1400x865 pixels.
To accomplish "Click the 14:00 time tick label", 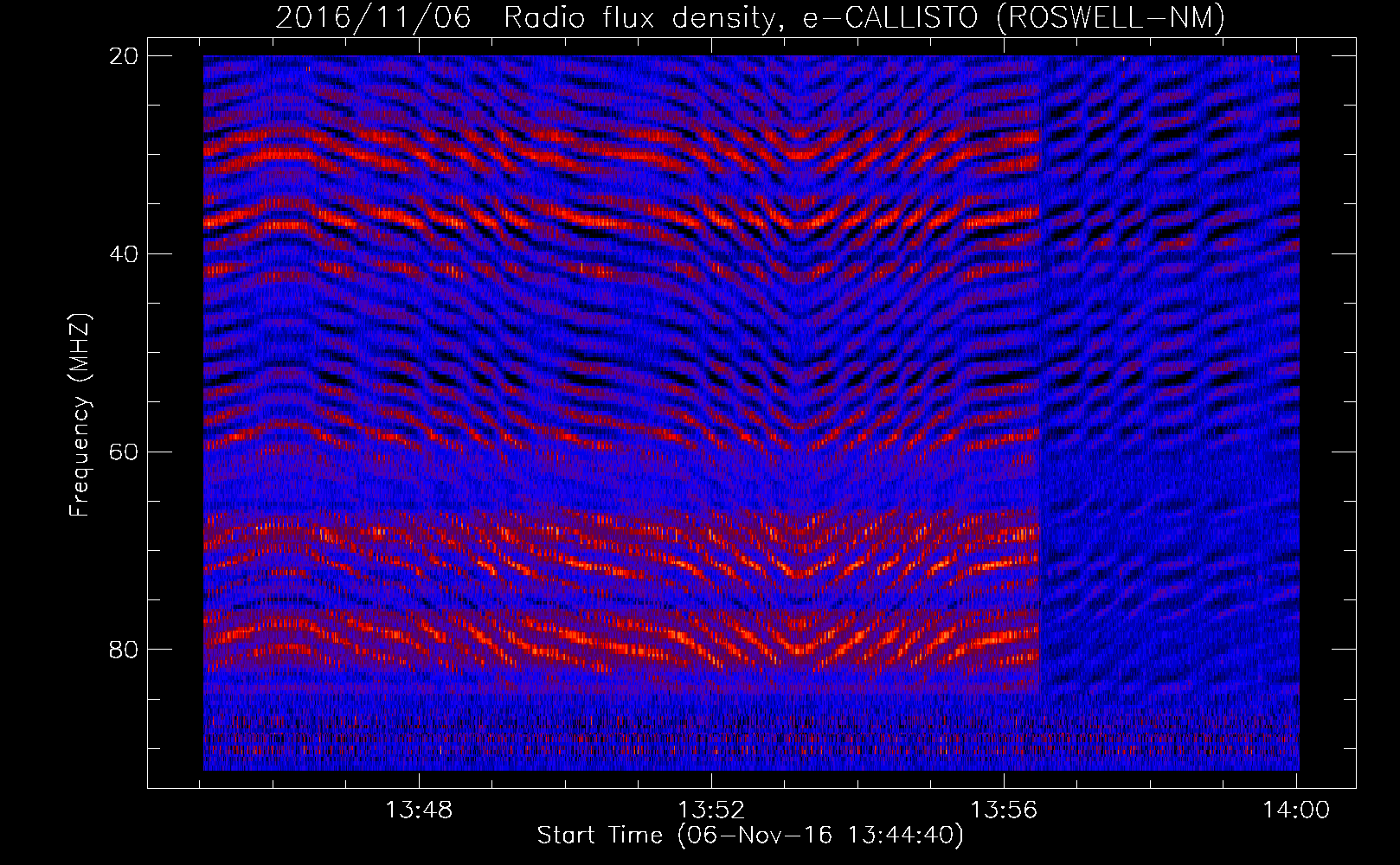I will (x=1296, y=811).
